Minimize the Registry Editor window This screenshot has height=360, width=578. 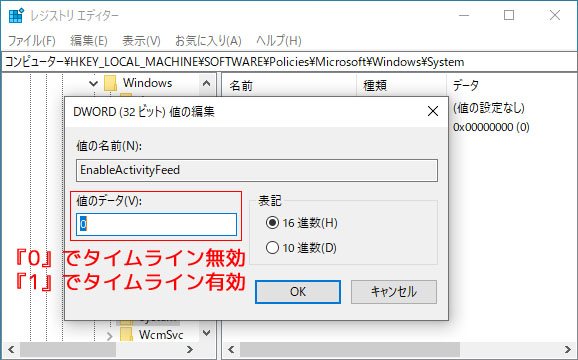coord(464,15)
